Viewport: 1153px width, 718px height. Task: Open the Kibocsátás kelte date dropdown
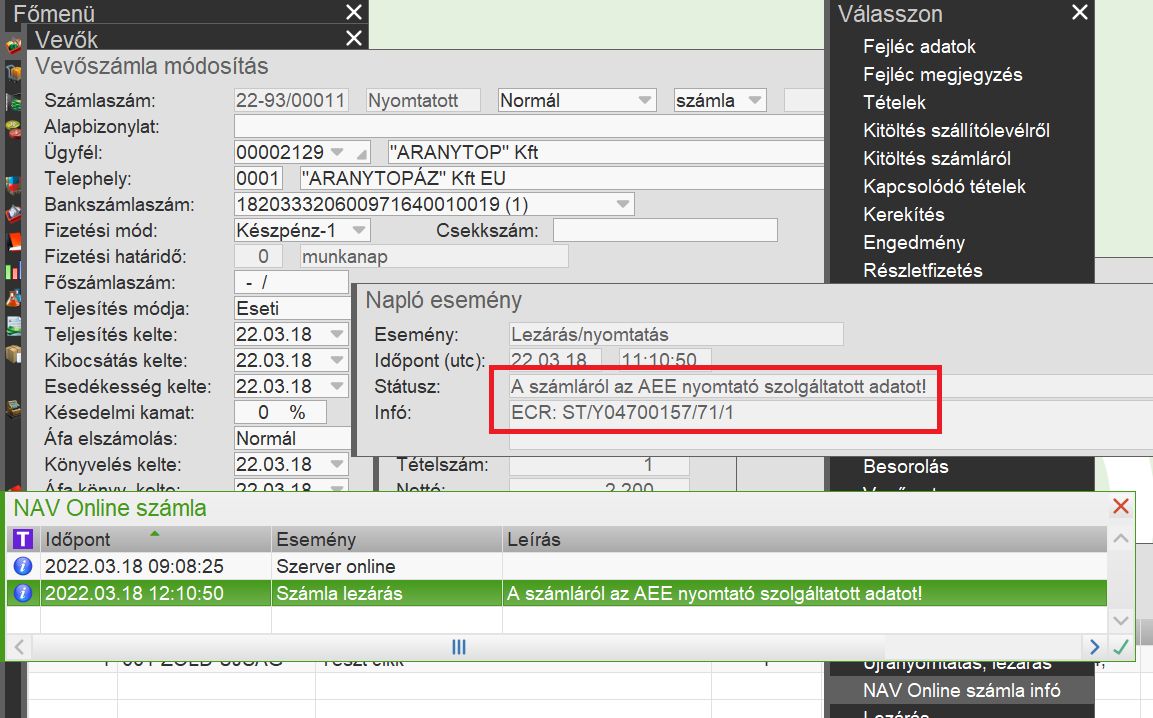pos(337,360)
